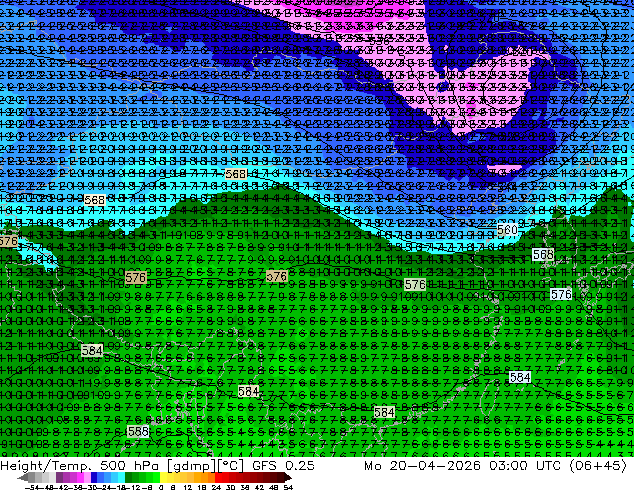The image size is (634, 490).
Task: Click the '-30' legend value
Action: pos(93,487)
